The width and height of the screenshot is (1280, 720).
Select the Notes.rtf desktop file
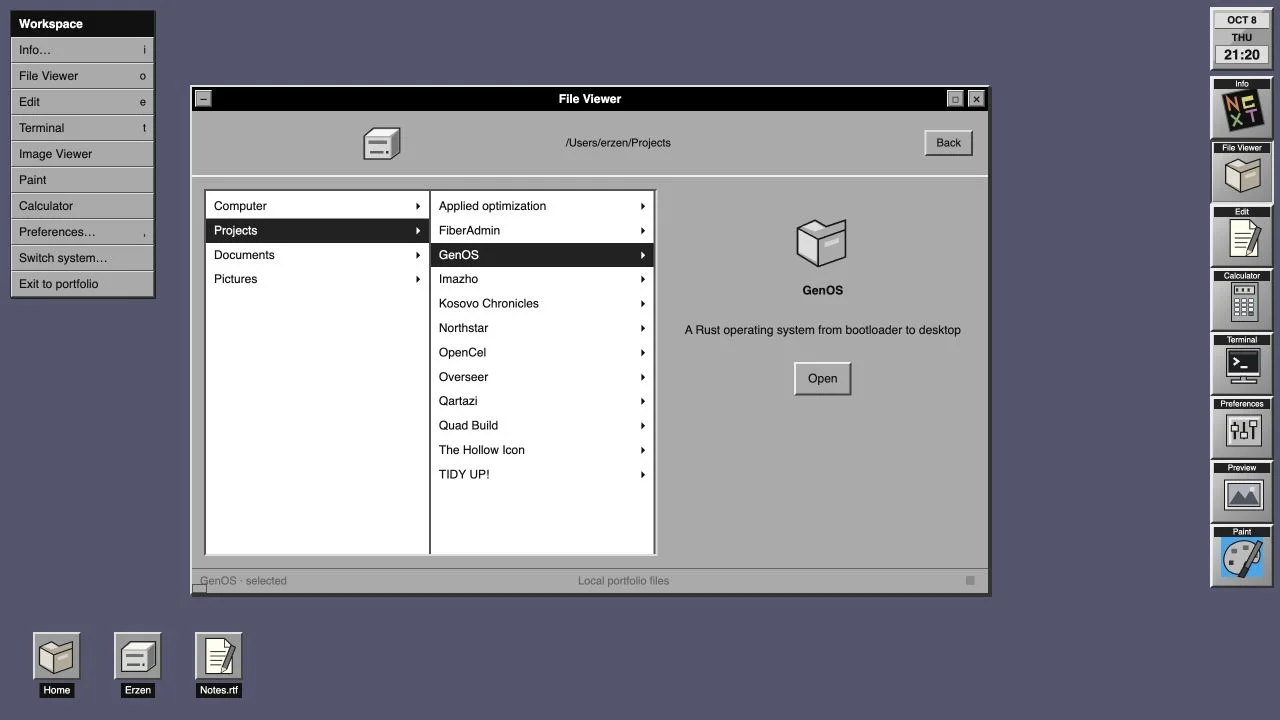218,664
